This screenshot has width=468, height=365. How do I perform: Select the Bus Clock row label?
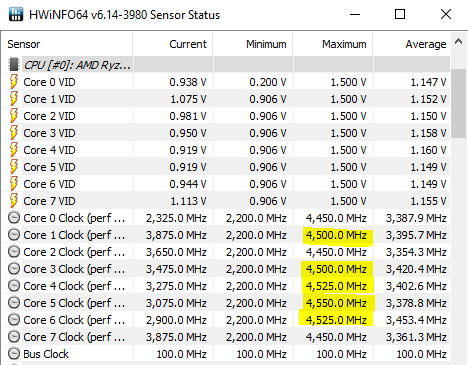pyautogui.click(x=46, y=354)
